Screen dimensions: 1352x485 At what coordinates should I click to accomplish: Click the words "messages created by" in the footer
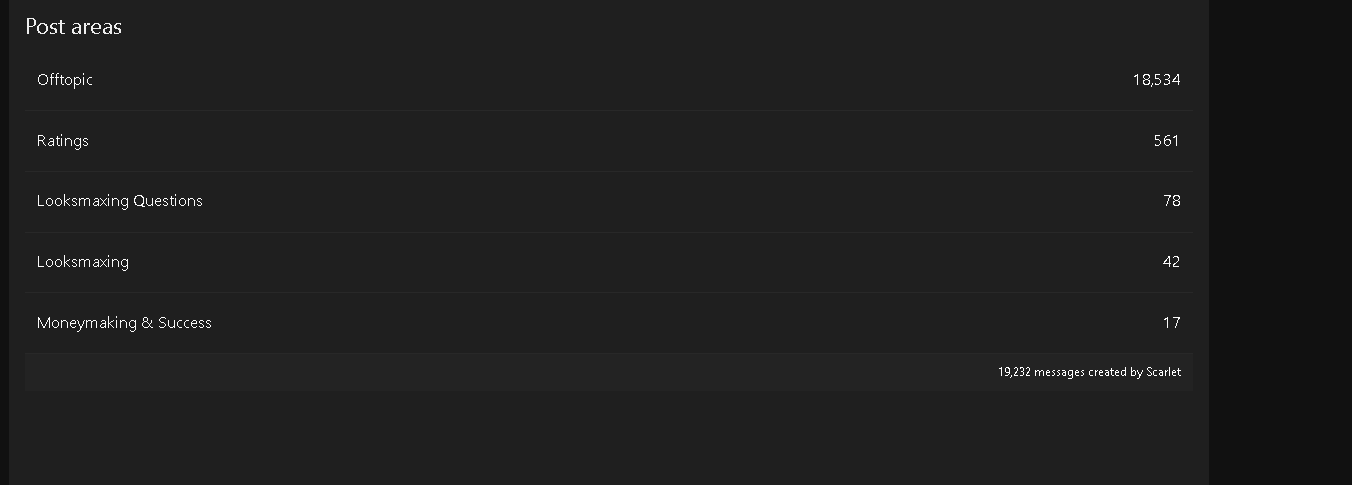1088,372
